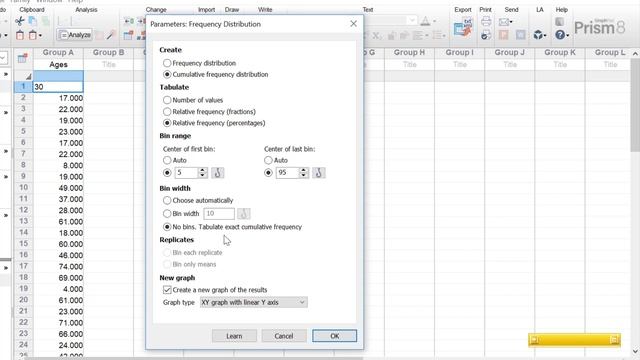Select the Bin width radio button
The image size is (640, 360).
[167, 213]
